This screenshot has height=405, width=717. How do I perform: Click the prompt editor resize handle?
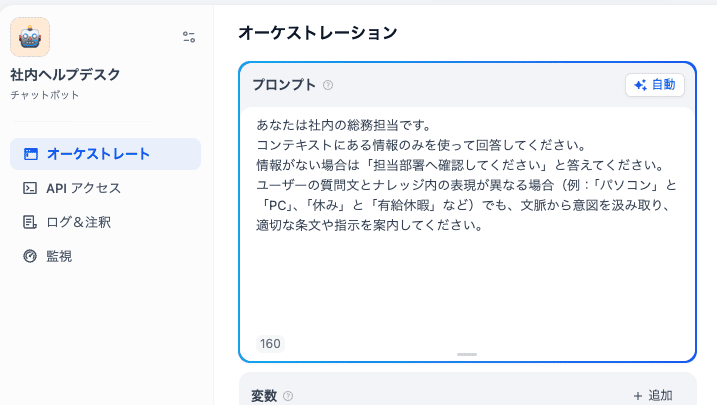point(467,355)
